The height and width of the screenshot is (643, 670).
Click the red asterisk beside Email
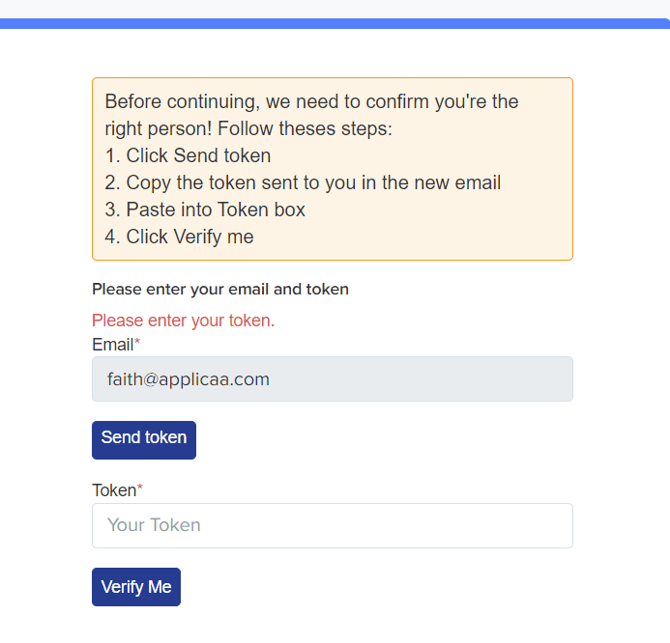point(137,344)
